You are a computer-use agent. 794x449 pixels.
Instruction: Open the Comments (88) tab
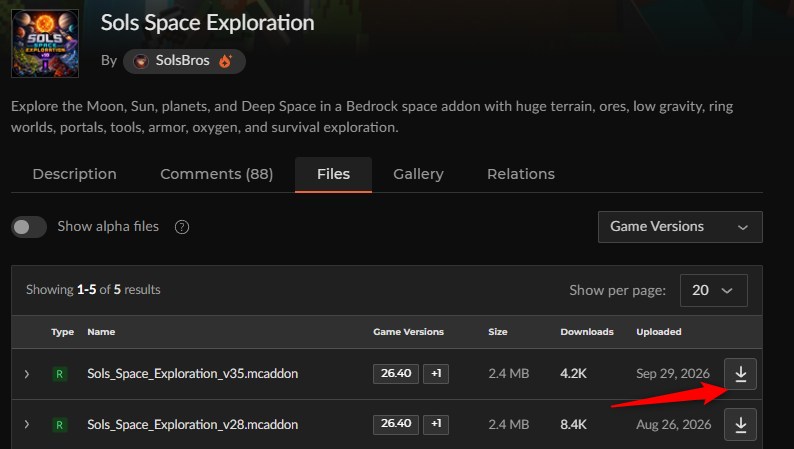tap(217, 174)
